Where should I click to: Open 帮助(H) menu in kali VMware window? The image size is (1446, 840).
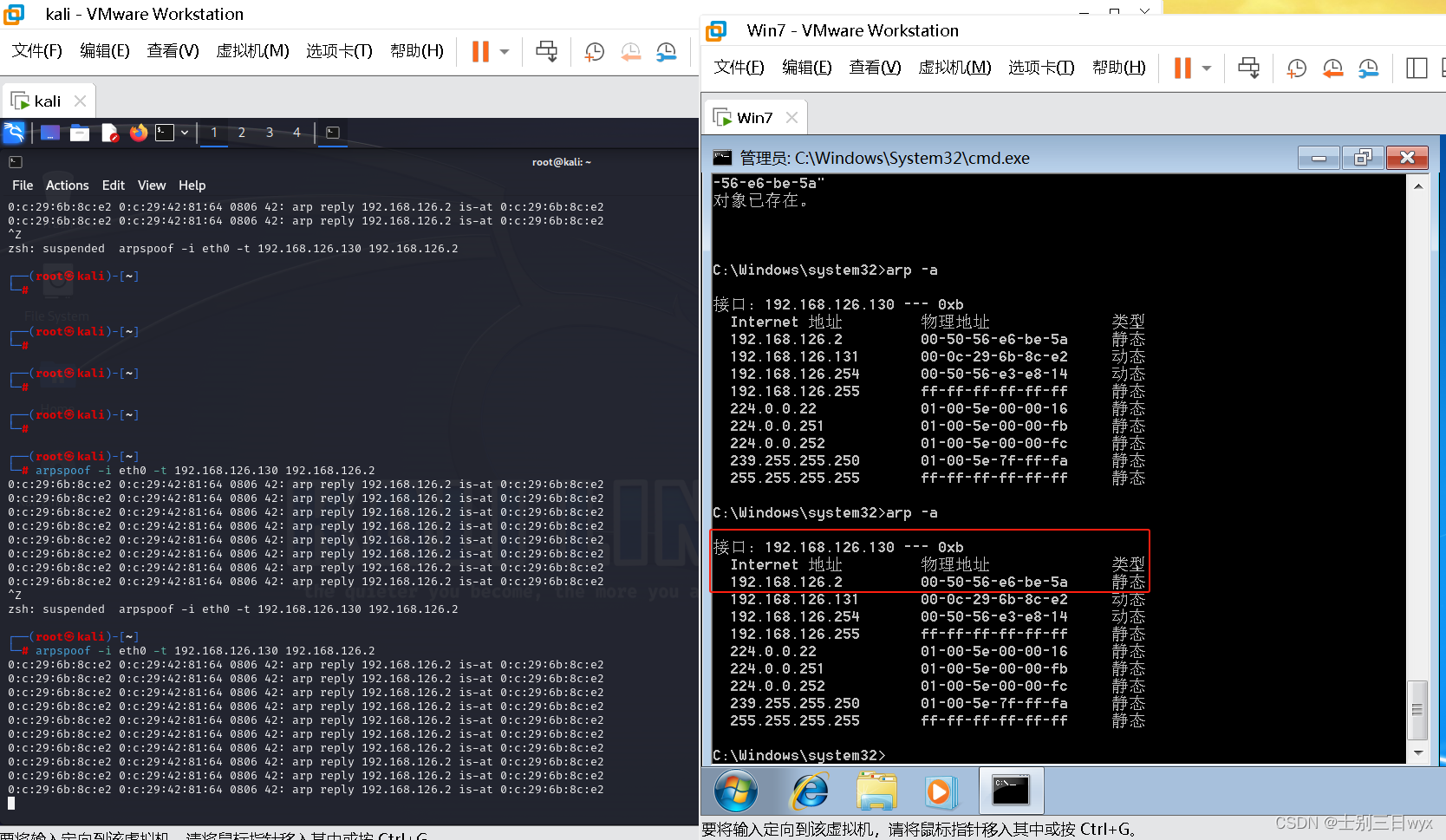pos(417,51)
